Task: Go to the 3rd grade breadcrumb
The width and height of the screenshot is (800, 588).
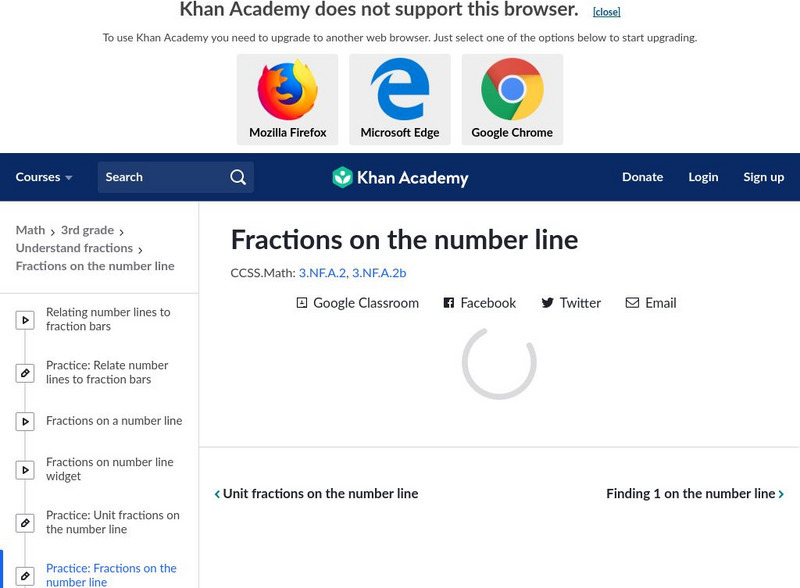Action: (87, 230)
